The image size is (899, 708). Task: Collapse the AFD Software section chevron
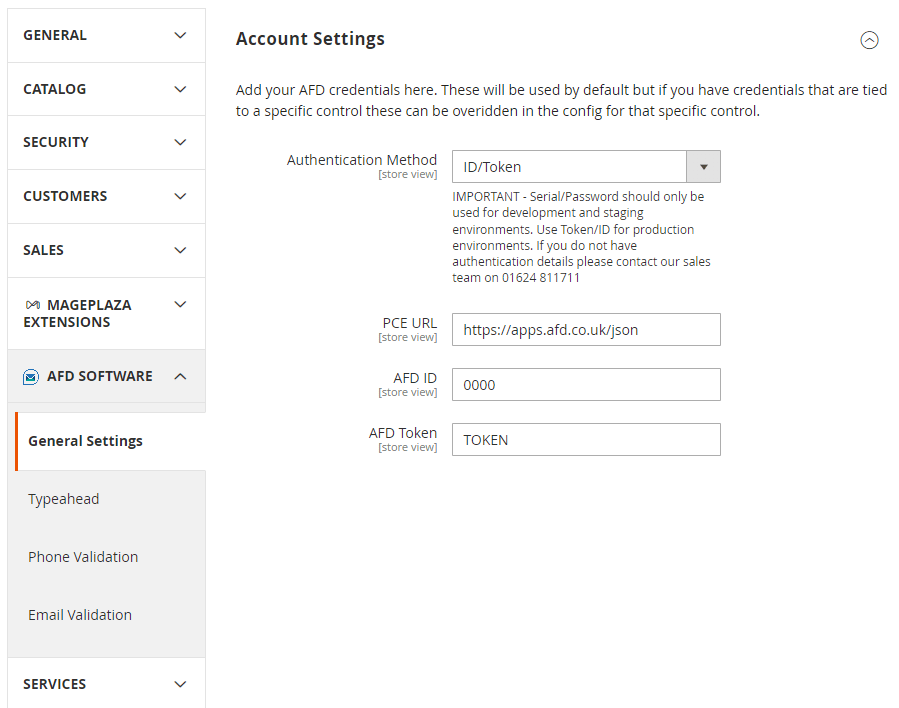[180, 377]
